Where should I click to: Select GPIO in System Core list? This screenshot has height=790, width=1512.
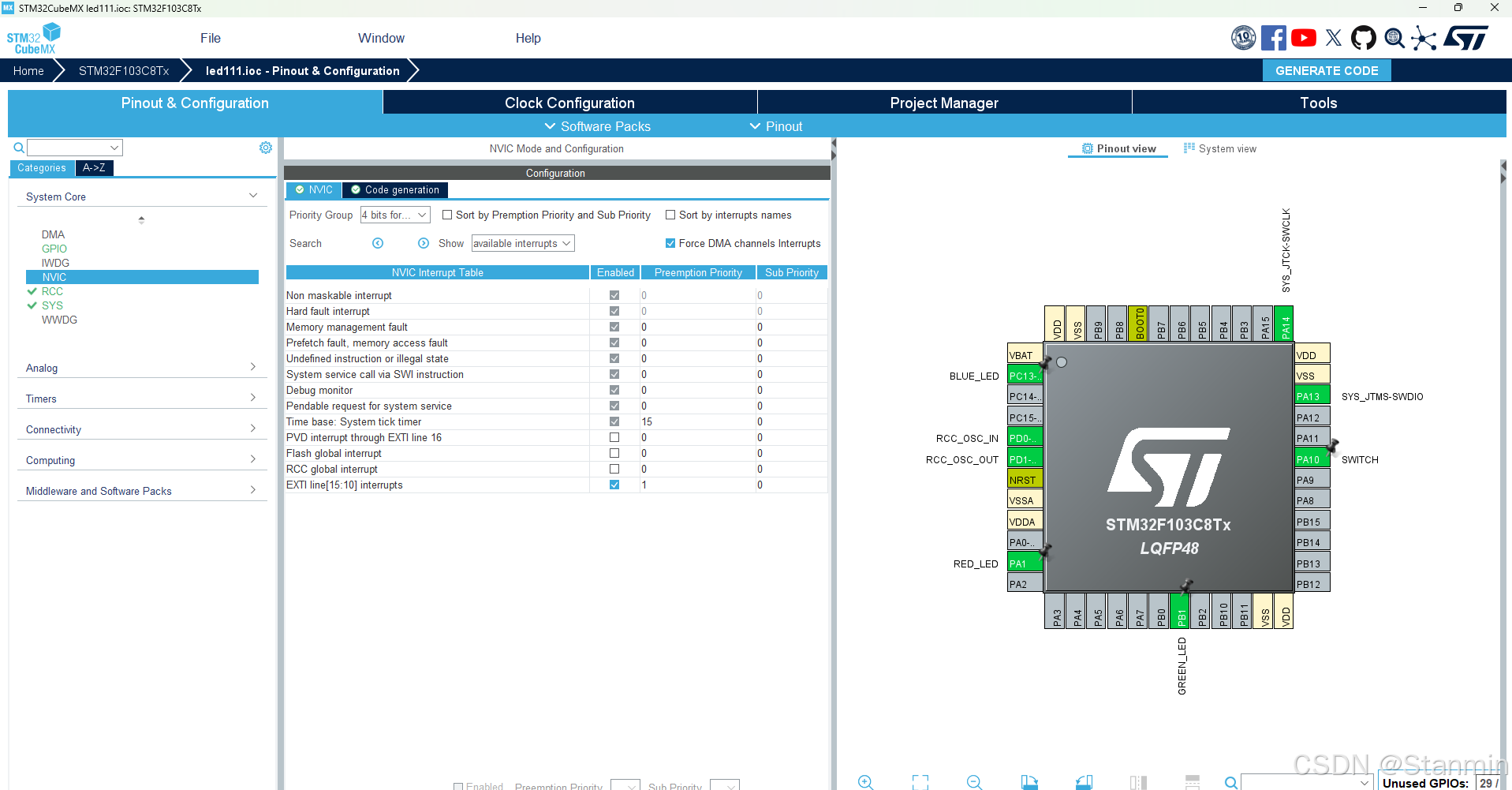coord(54,249)
